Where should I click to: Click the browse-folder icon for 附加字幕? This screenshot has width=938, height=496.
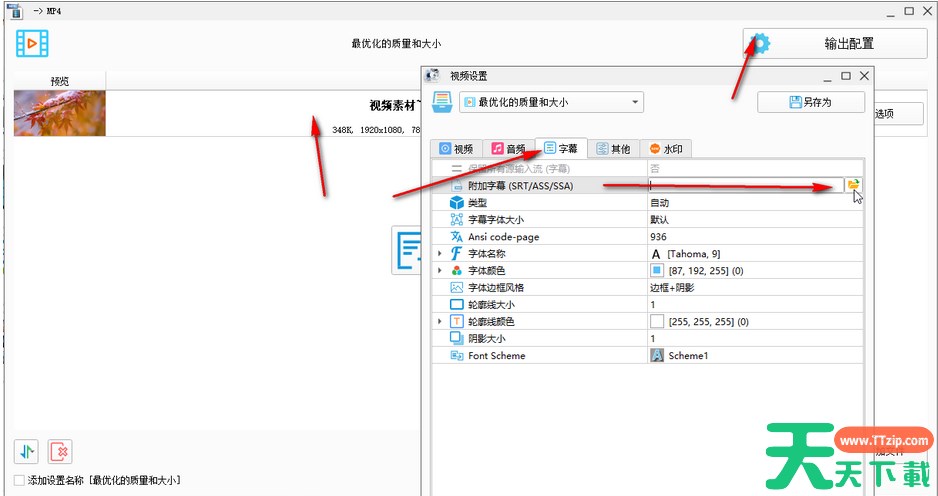[854, 185]
